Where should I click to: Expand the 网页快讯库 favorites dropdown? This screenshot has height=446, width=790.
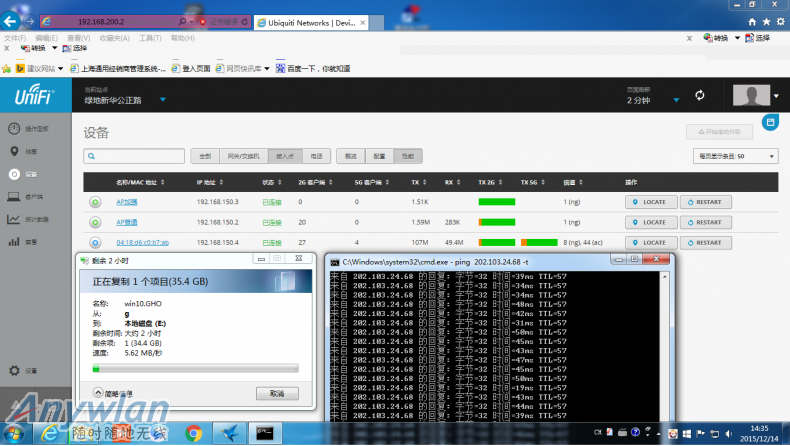click(267, 69)
